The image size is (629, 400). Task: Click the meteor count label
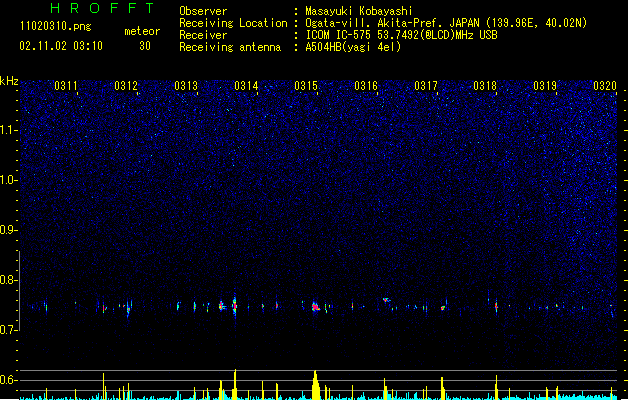[x=142, y=31]
